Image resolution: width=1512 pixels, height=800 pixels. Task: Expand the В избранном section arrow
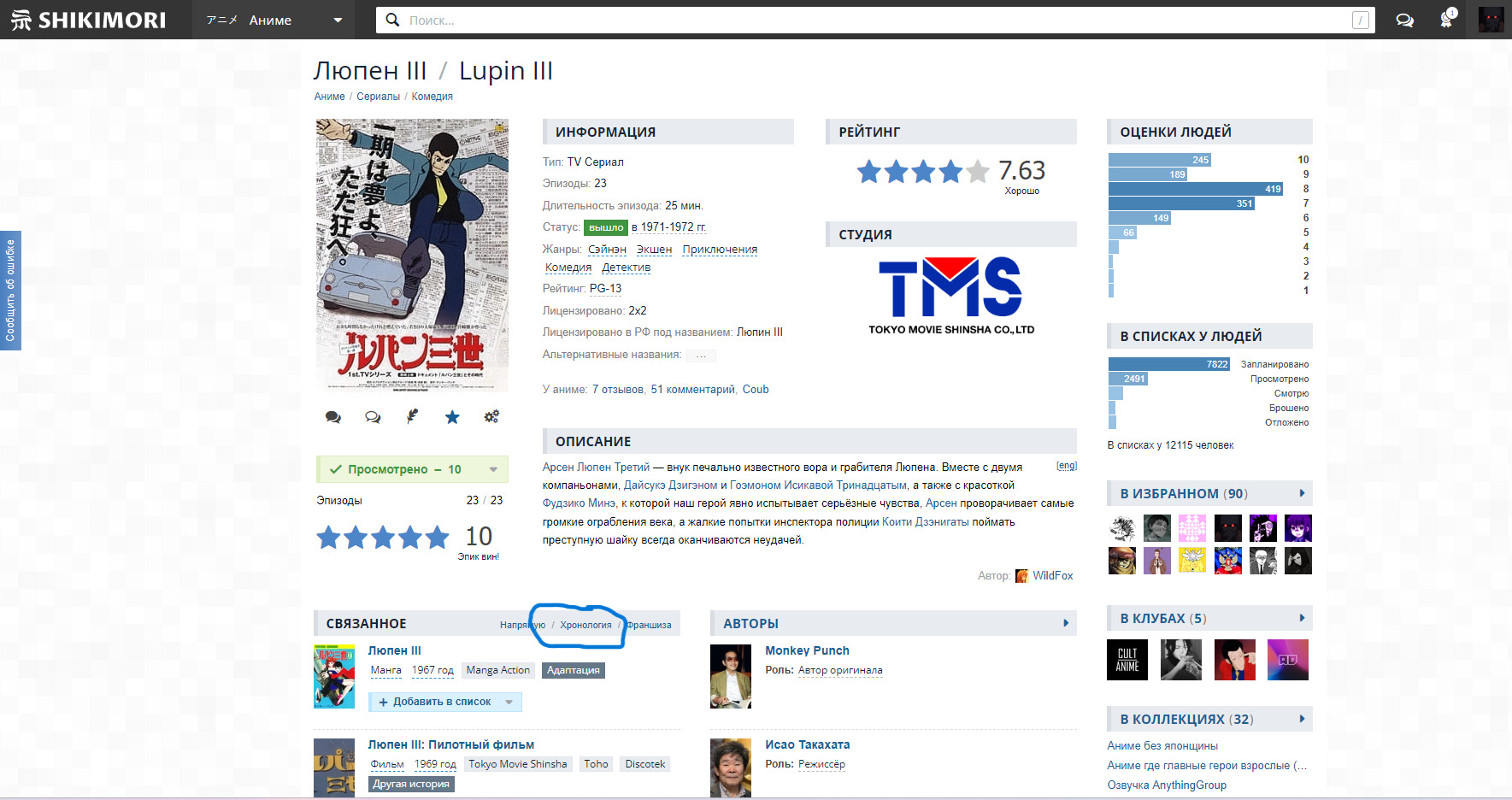1302,493
